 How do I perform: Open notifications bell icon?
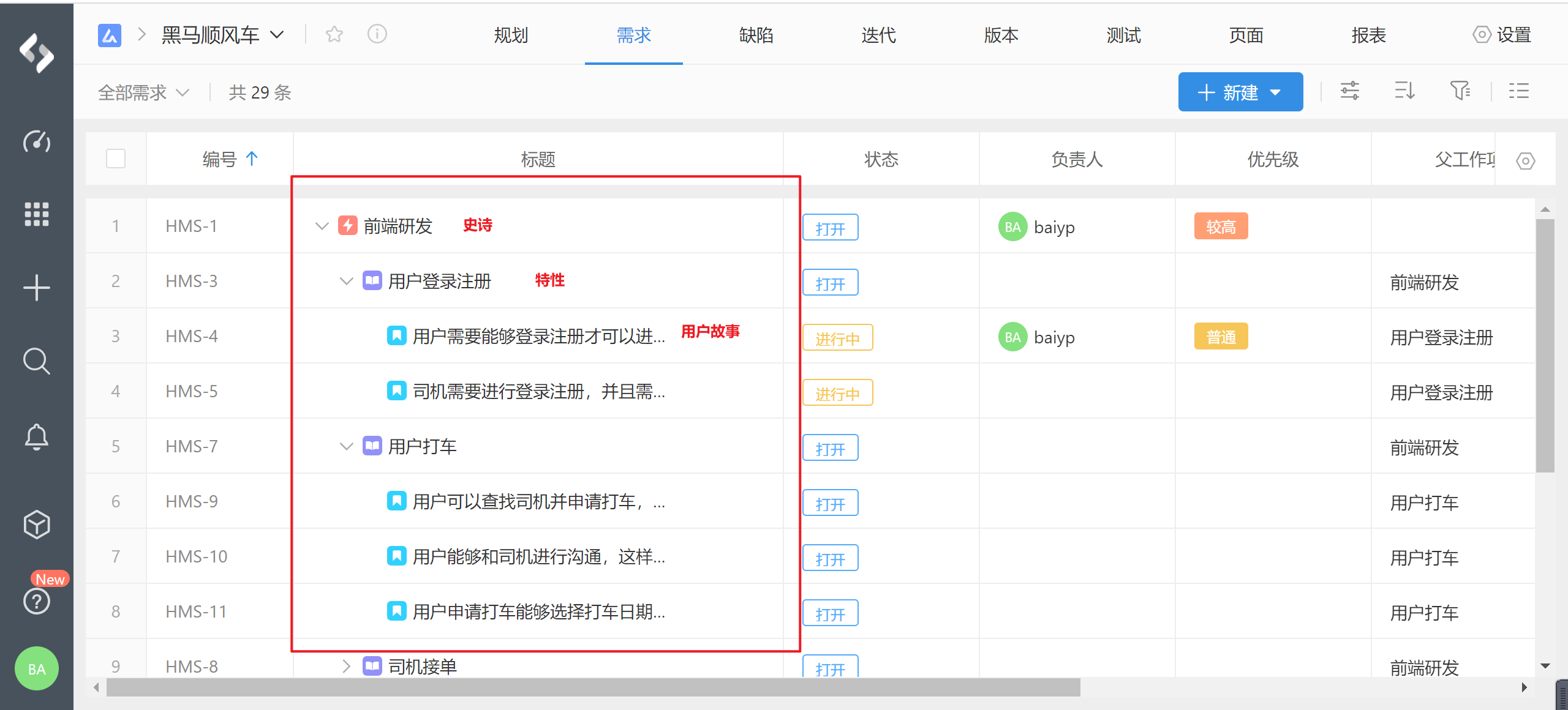pyautogui.click(x=37, y=436)
